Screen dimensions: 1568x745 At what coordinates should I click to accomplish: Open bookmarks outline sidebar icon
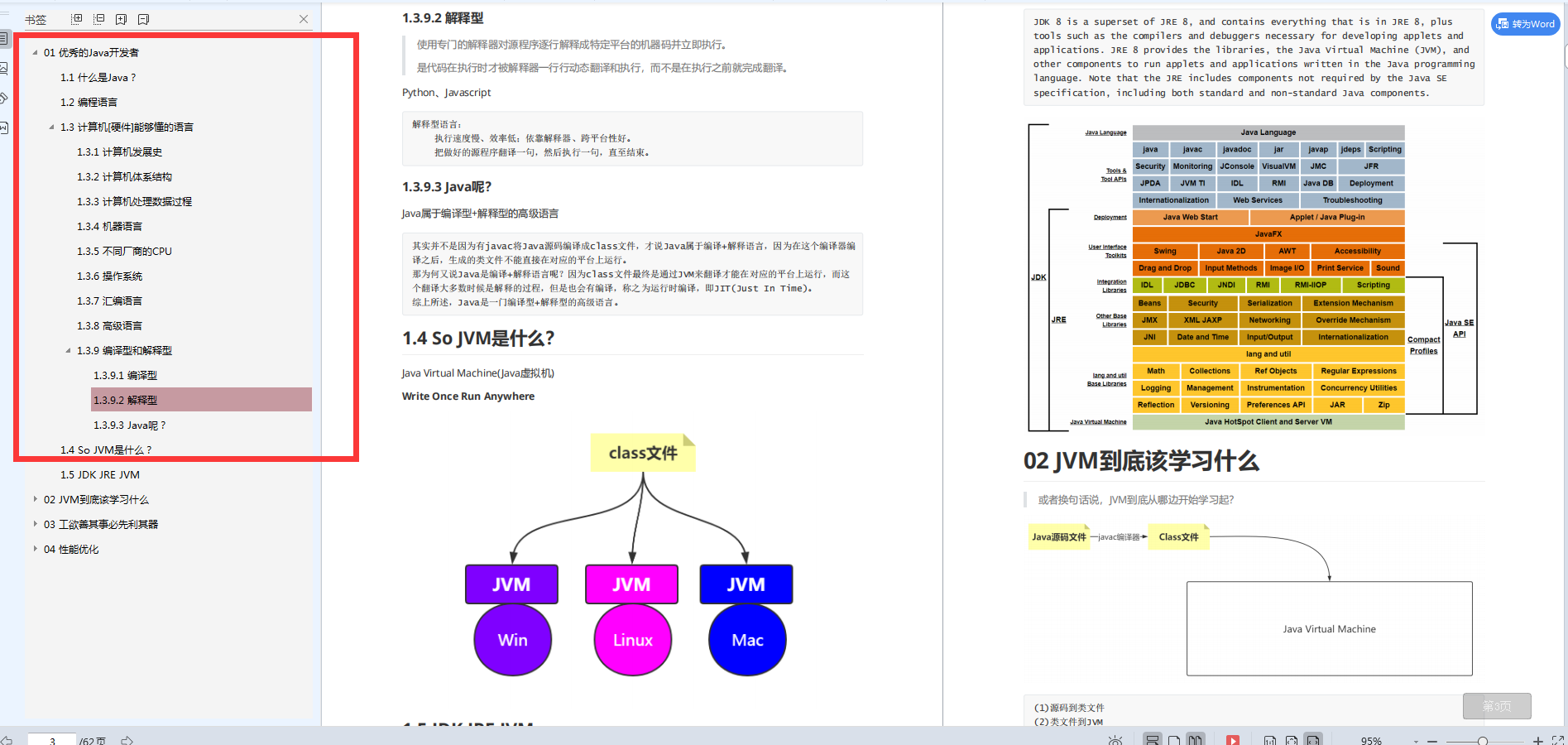click(x=4, y=38)
